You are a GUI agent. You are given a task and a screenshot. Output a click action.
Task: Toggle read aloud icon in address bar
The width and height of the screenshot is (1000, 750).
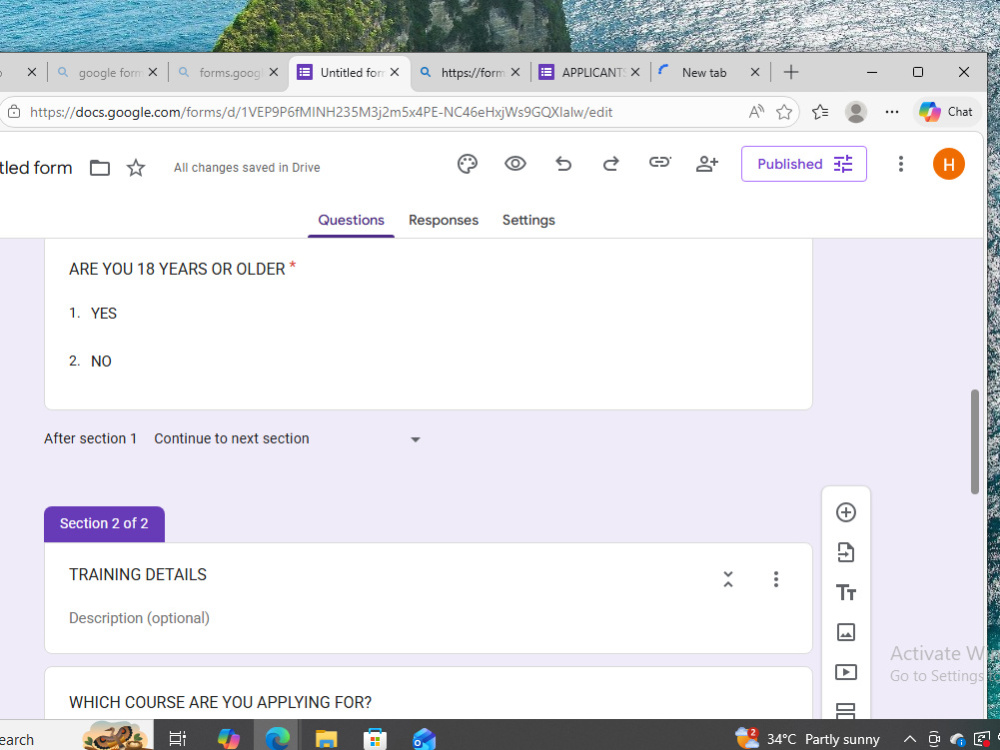point(756,112)
